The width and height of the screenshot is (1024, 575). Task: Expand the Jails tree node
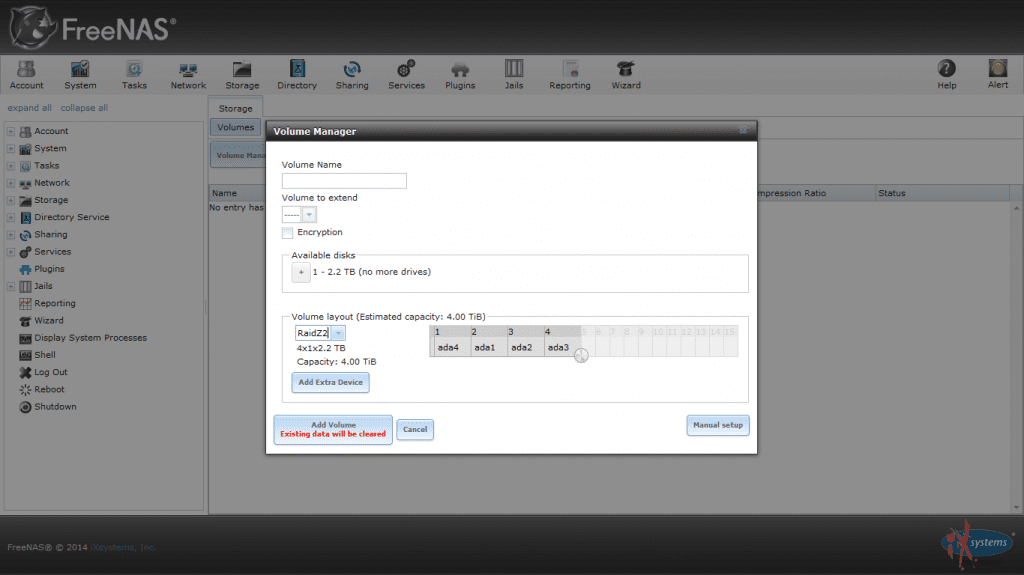(x=10, y=286)
